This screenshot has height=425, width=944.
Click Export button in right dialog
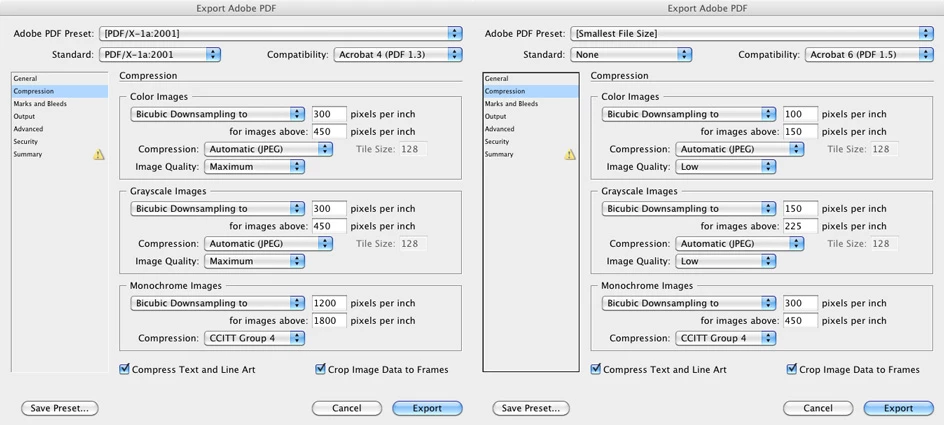click(899, 408)
